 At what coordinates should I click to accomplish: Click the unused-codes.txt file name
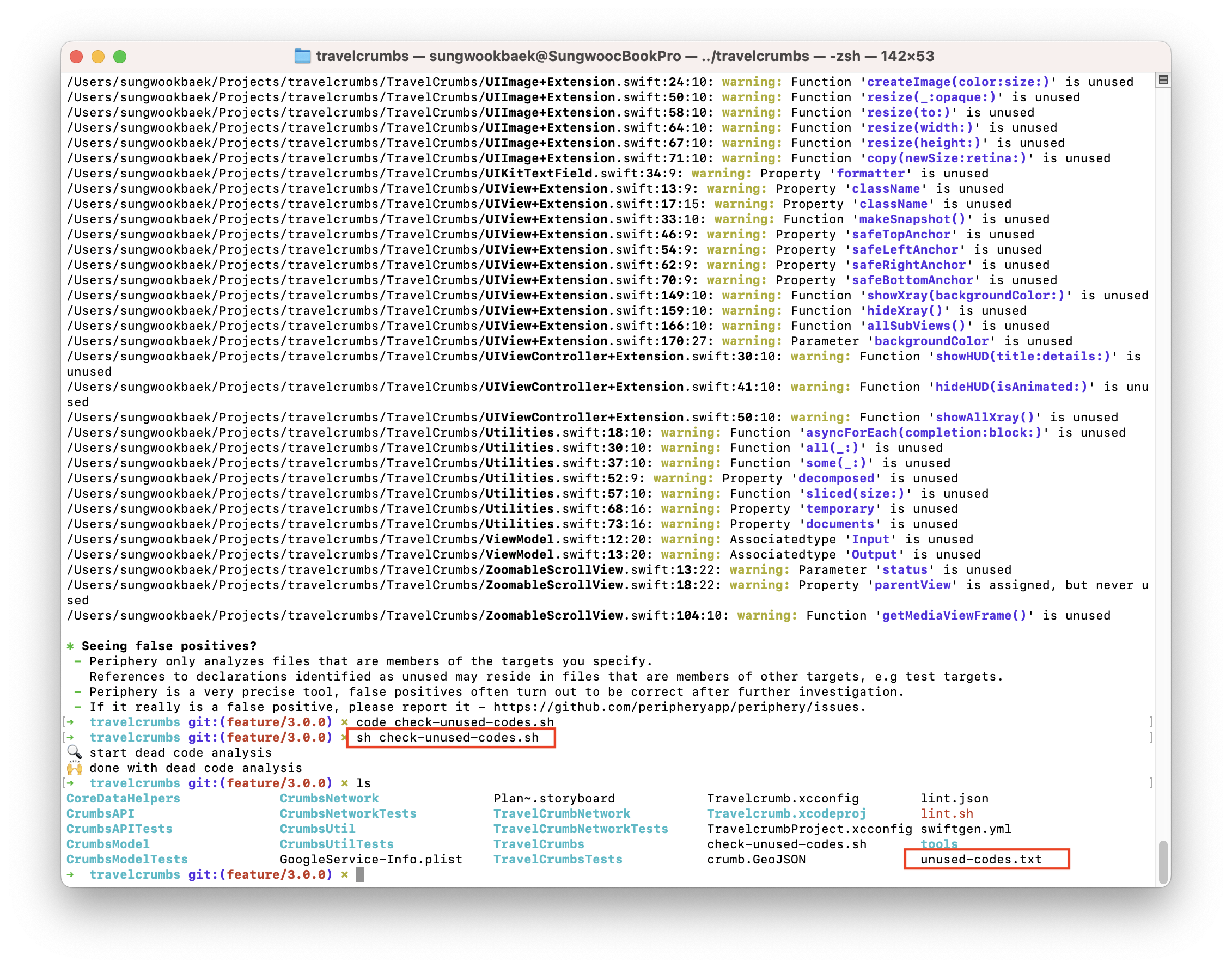[981, 859]
